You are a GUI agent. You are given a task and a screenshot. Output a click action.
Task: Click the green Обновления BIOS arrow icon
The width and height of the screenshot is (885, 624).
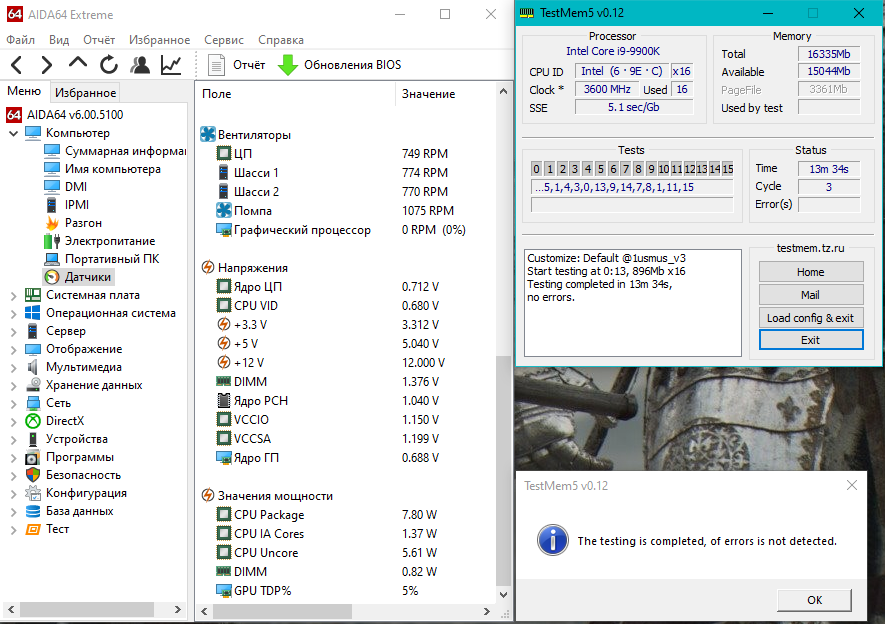[x=288, y=65]
